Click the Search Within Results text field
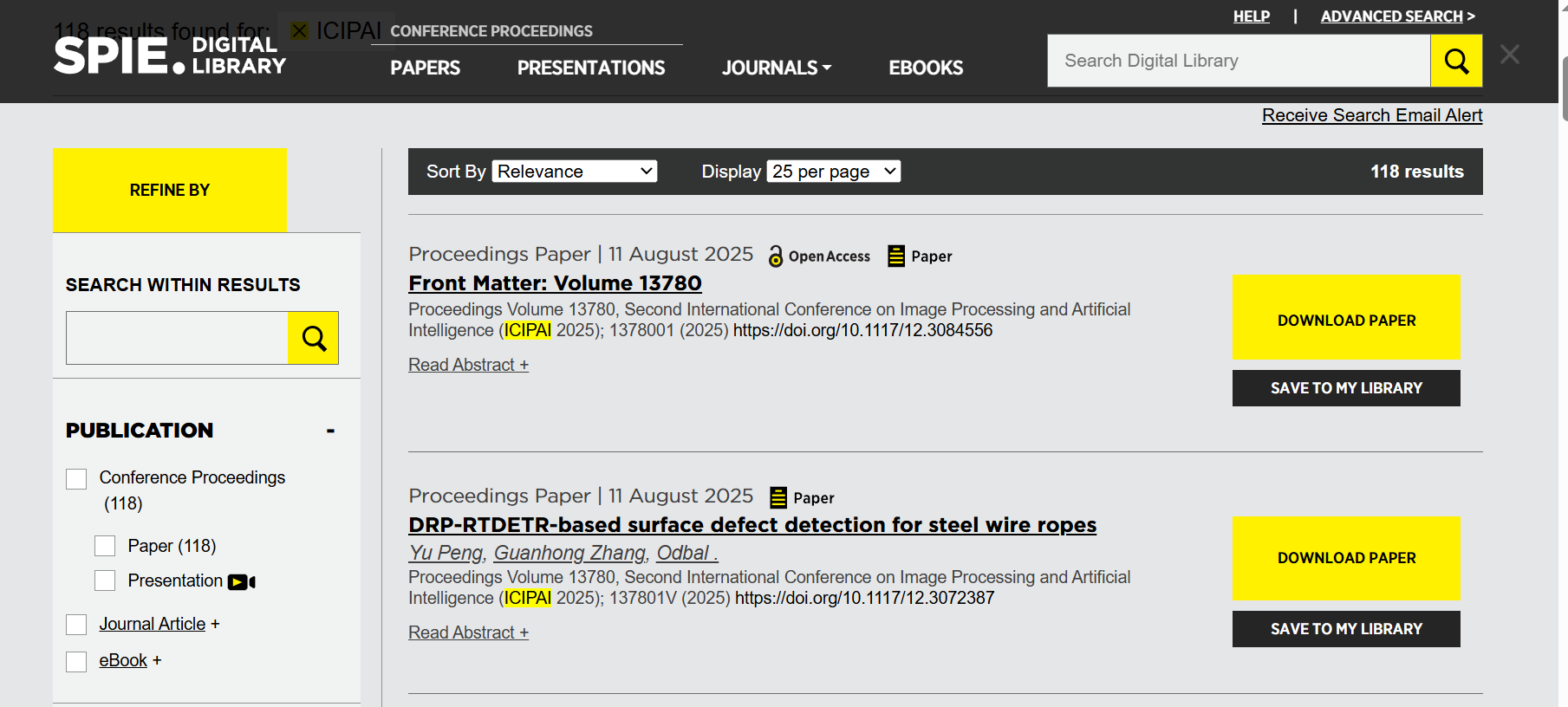 pos(177,338)
